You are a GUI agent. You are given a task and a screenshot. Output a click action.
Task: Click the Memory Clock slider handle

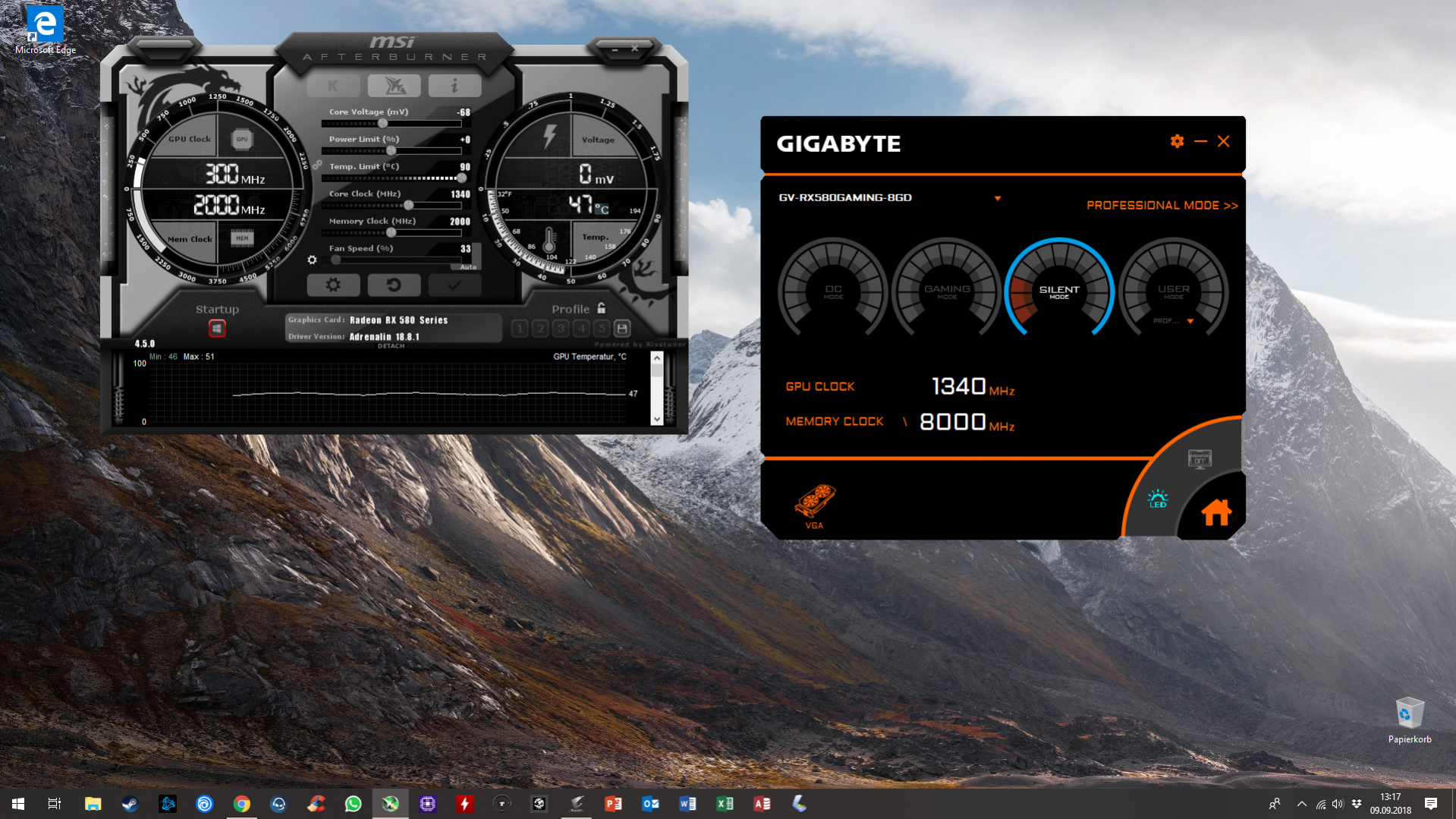pyautogui.click(x=392, y=232)
